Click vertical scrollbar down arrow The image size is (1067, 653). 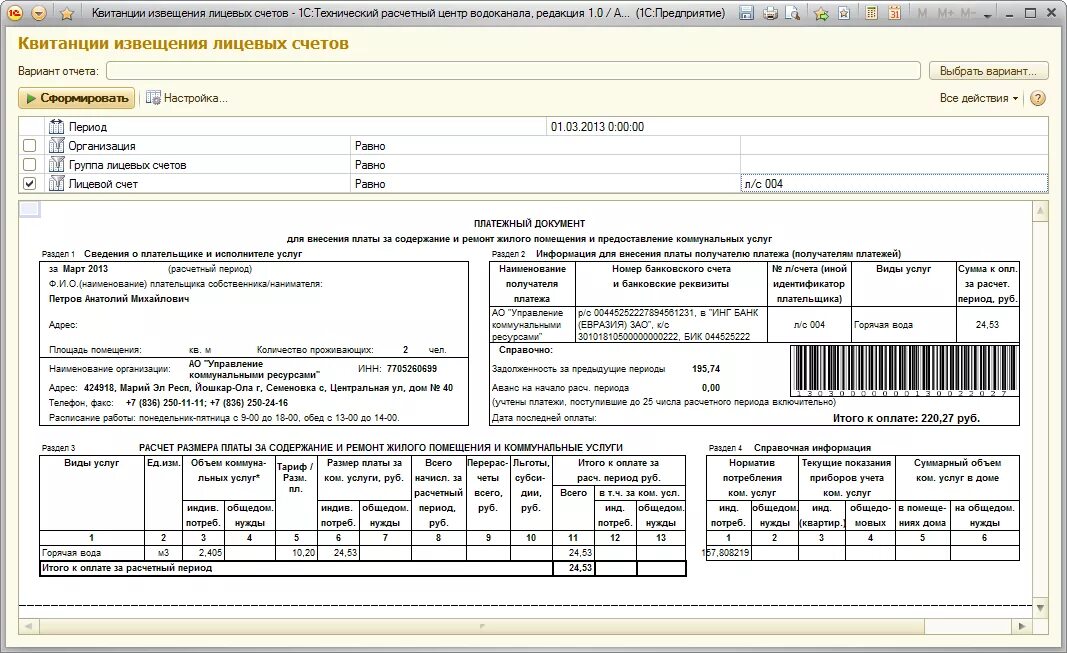coord(1040,607)
